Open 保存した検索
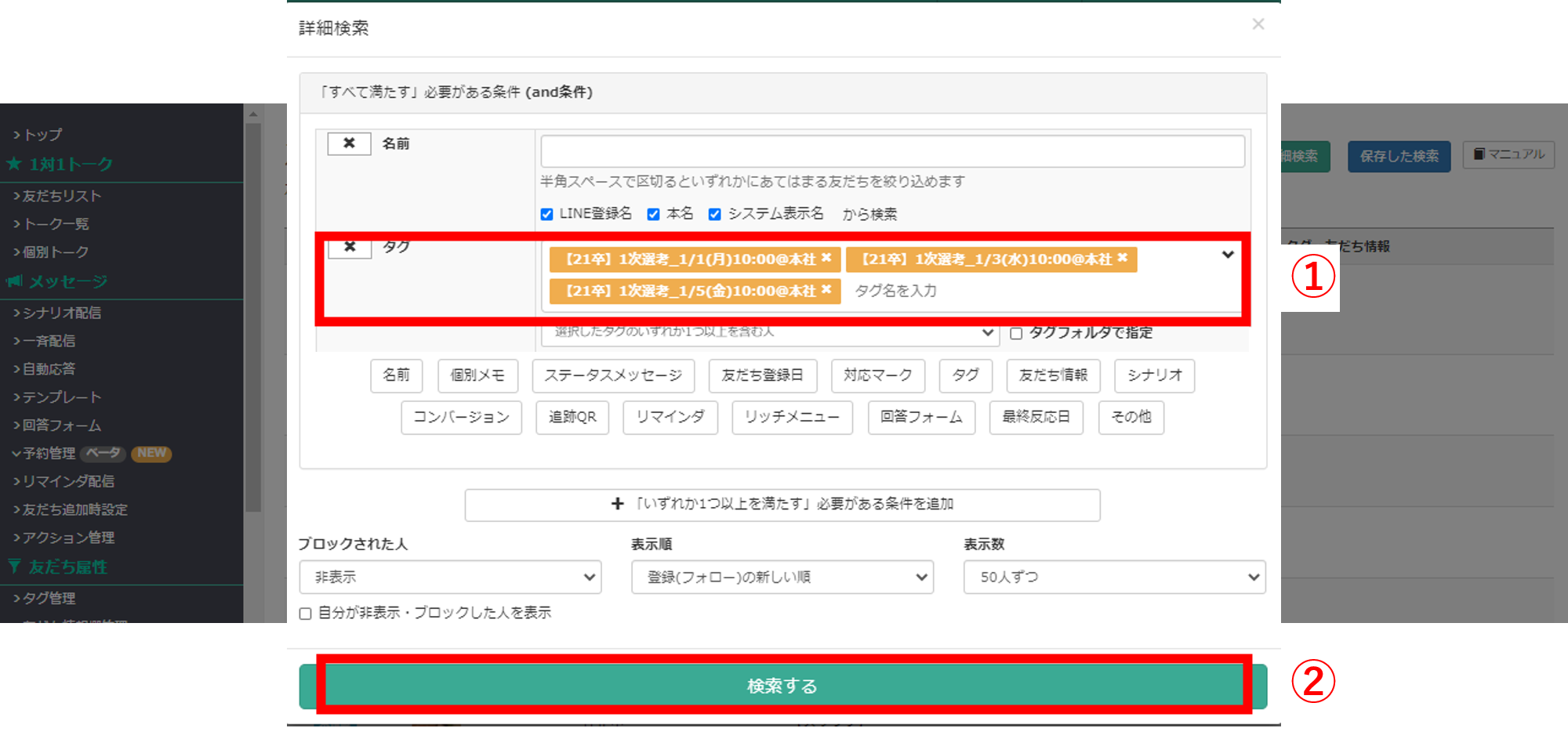The height and width of the screenshot is (739, 1568). 1399,156
